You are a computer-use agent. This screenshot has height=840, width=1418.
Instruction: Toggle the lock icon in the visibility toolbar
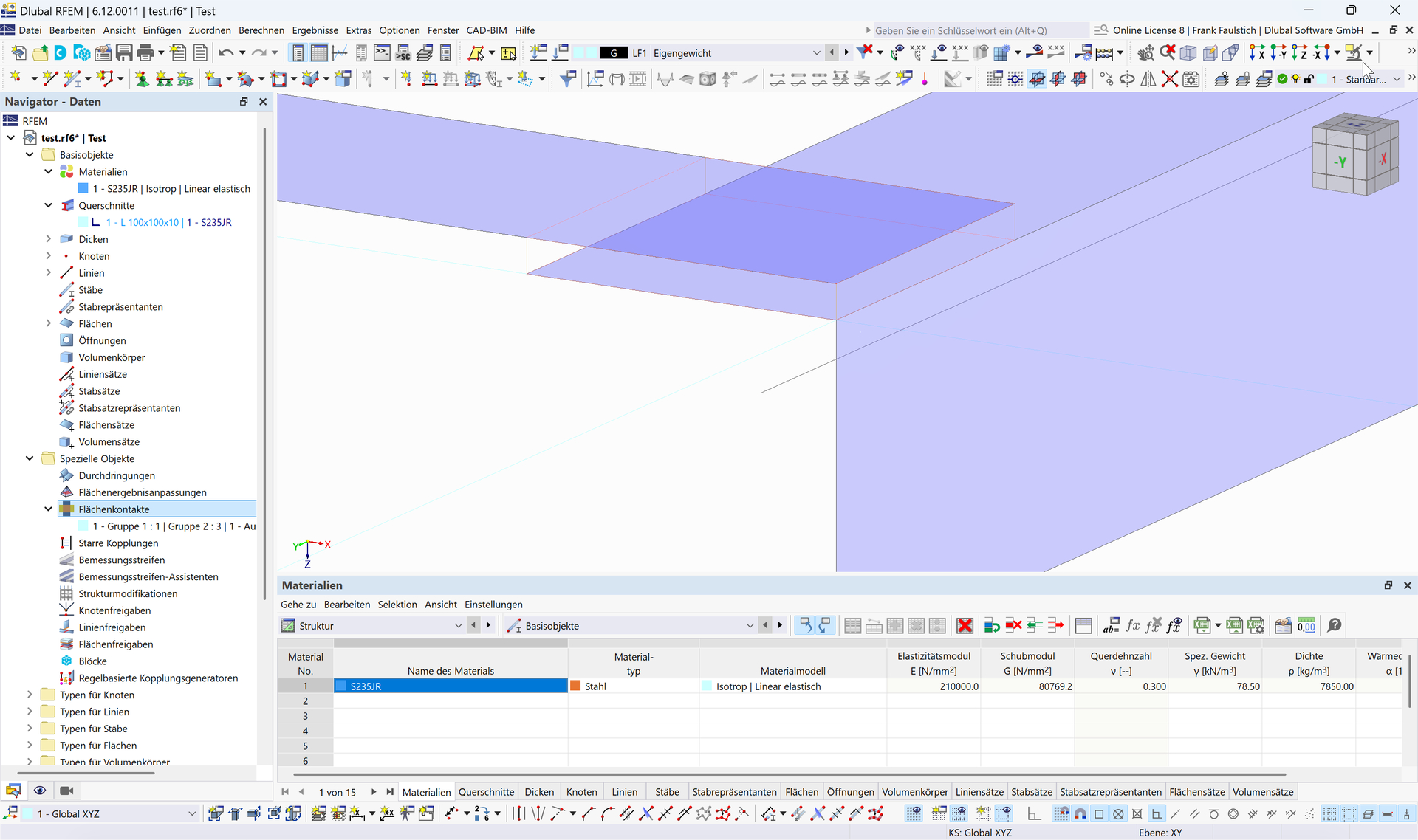[x=1309, y=79]
